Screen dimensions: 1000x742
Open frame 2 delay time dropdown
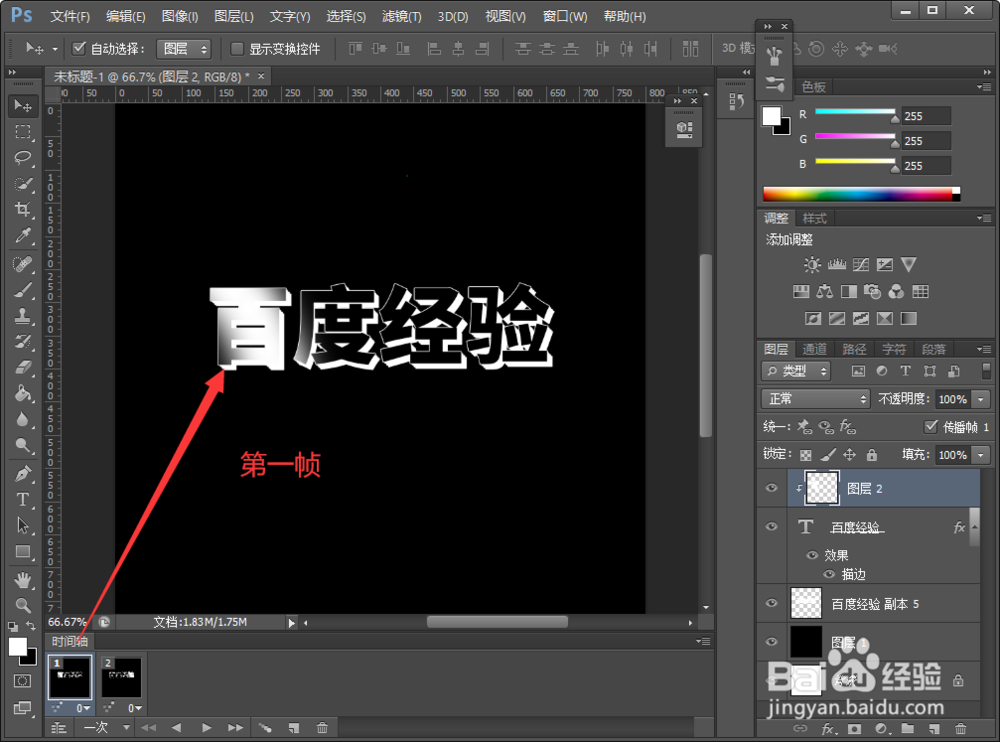click(x=134, y=708)
